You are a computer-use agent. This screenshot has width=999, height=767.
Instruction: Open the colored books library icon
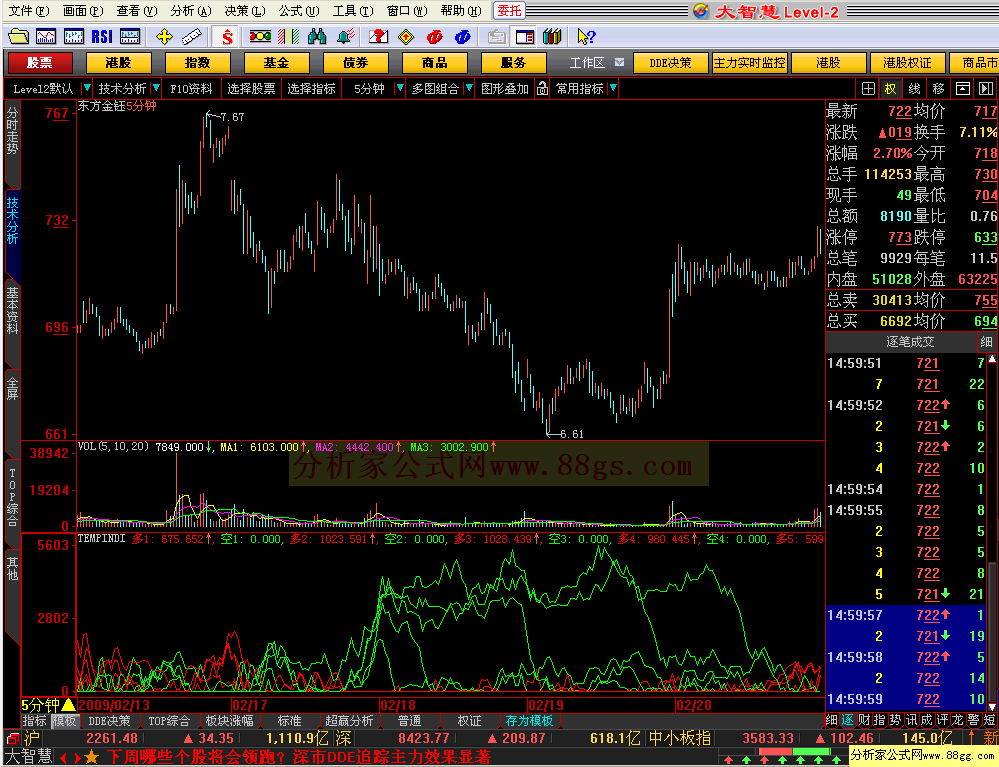(x=552, y=36)
